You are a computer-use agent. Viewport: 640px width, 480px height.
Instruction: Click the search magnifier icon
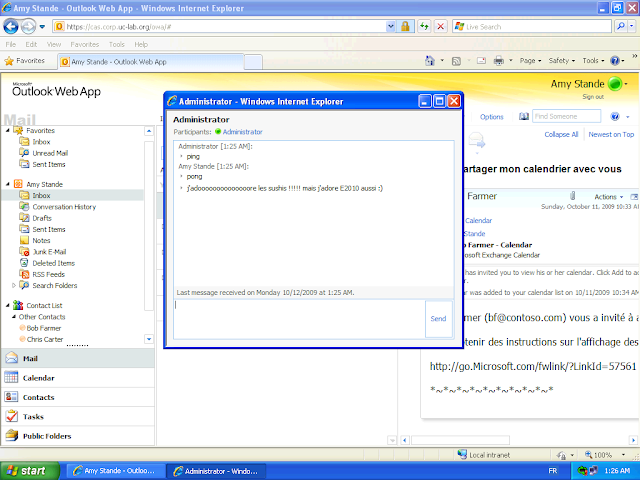(621, 27)
